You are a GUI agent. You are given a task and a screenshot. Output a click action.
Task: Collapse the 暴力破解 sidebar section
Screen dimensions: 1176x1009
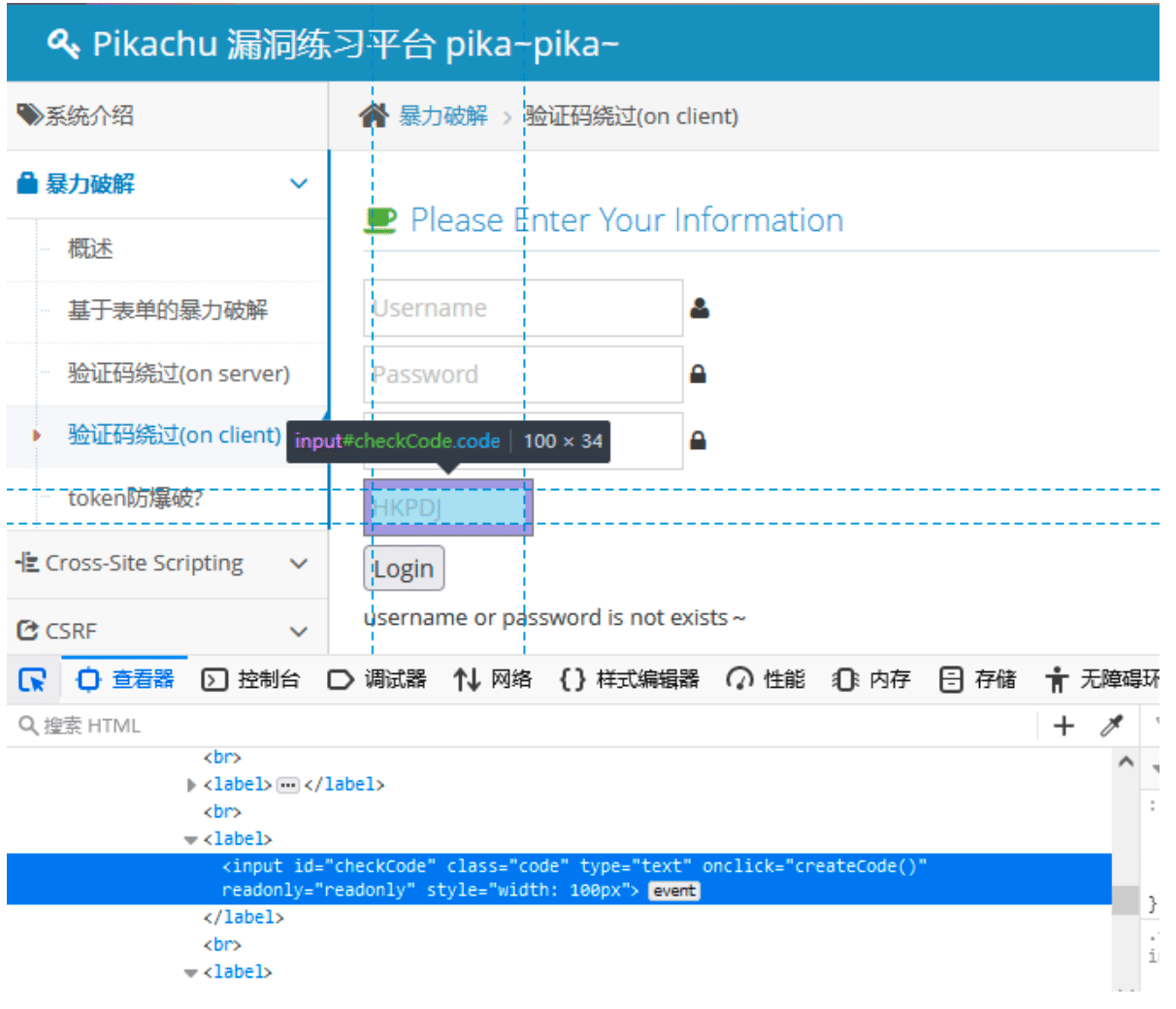click(x=299, y=183)
